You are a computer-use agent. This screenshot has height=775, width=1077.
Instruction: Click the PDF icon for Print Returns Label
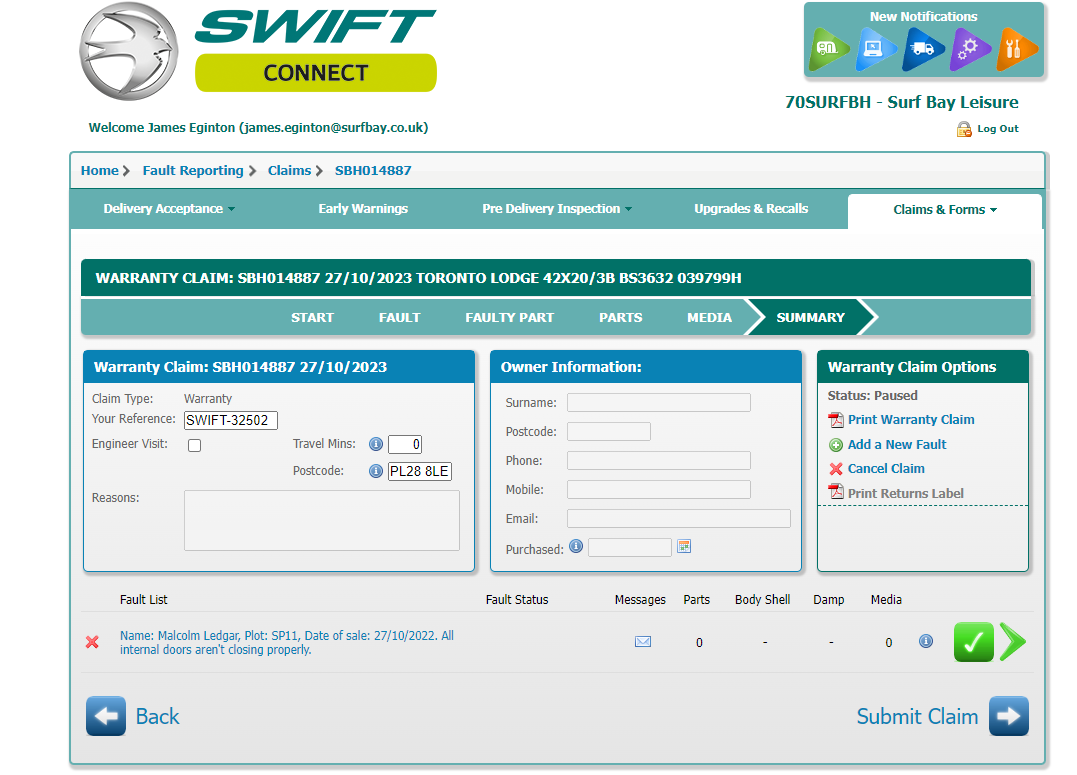836,492
